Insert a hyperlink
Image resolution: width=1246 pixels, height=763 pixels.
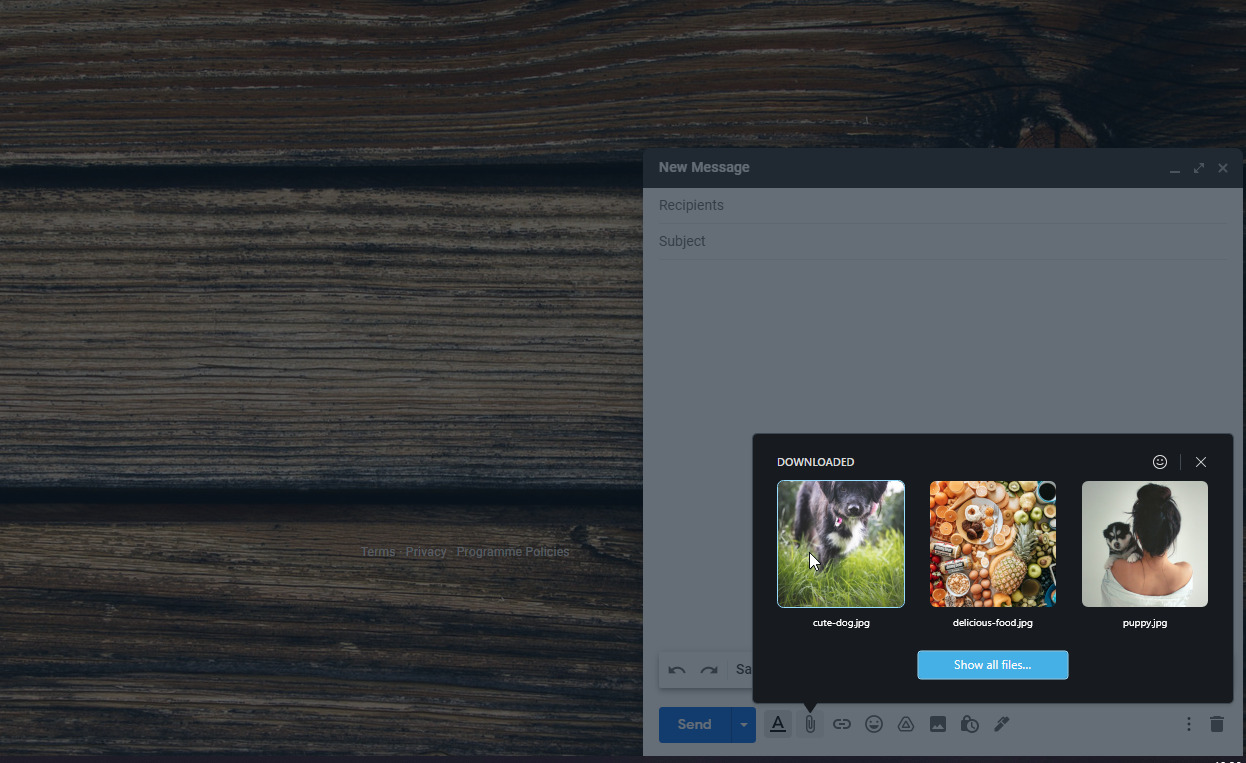click(x=842, y=723)
